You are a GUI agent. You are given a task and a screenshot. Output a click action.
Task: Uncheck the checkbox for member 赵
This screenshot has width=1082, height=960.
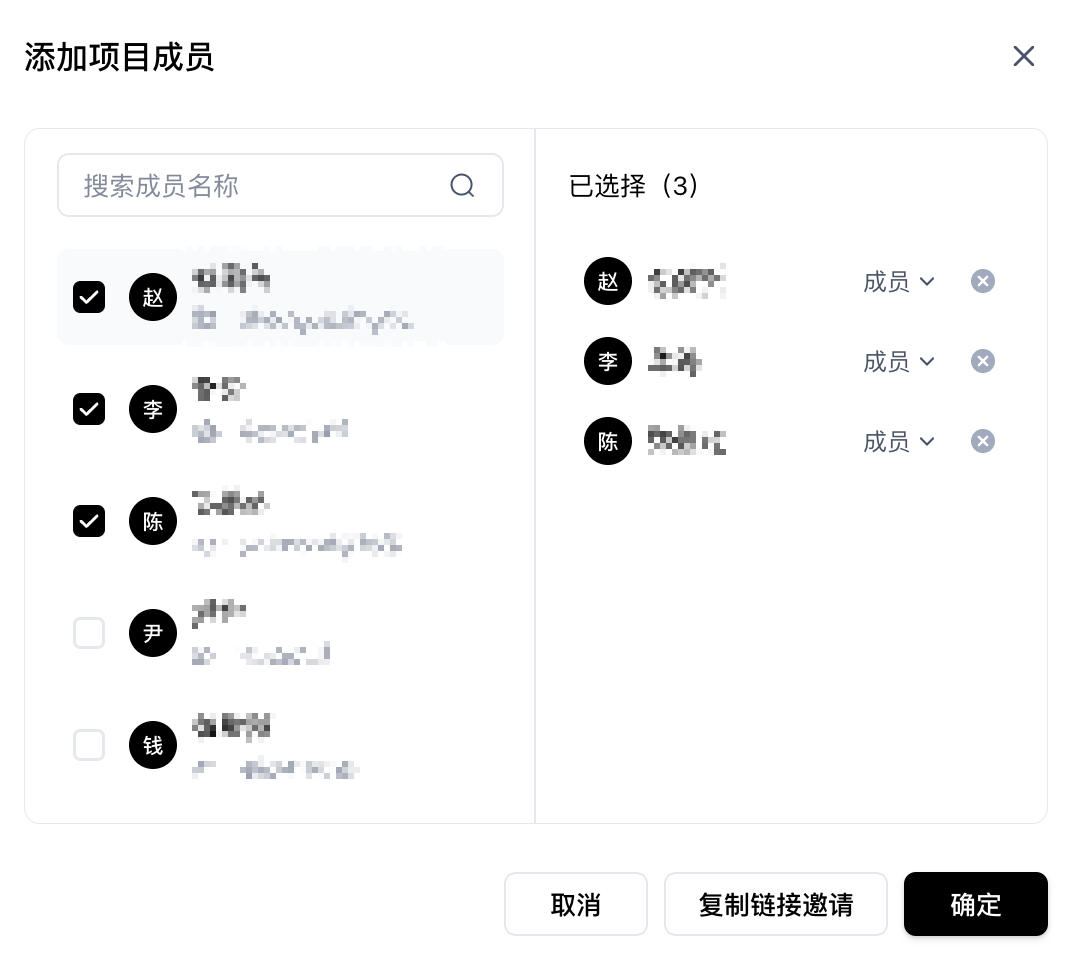[x=89, y=297]
